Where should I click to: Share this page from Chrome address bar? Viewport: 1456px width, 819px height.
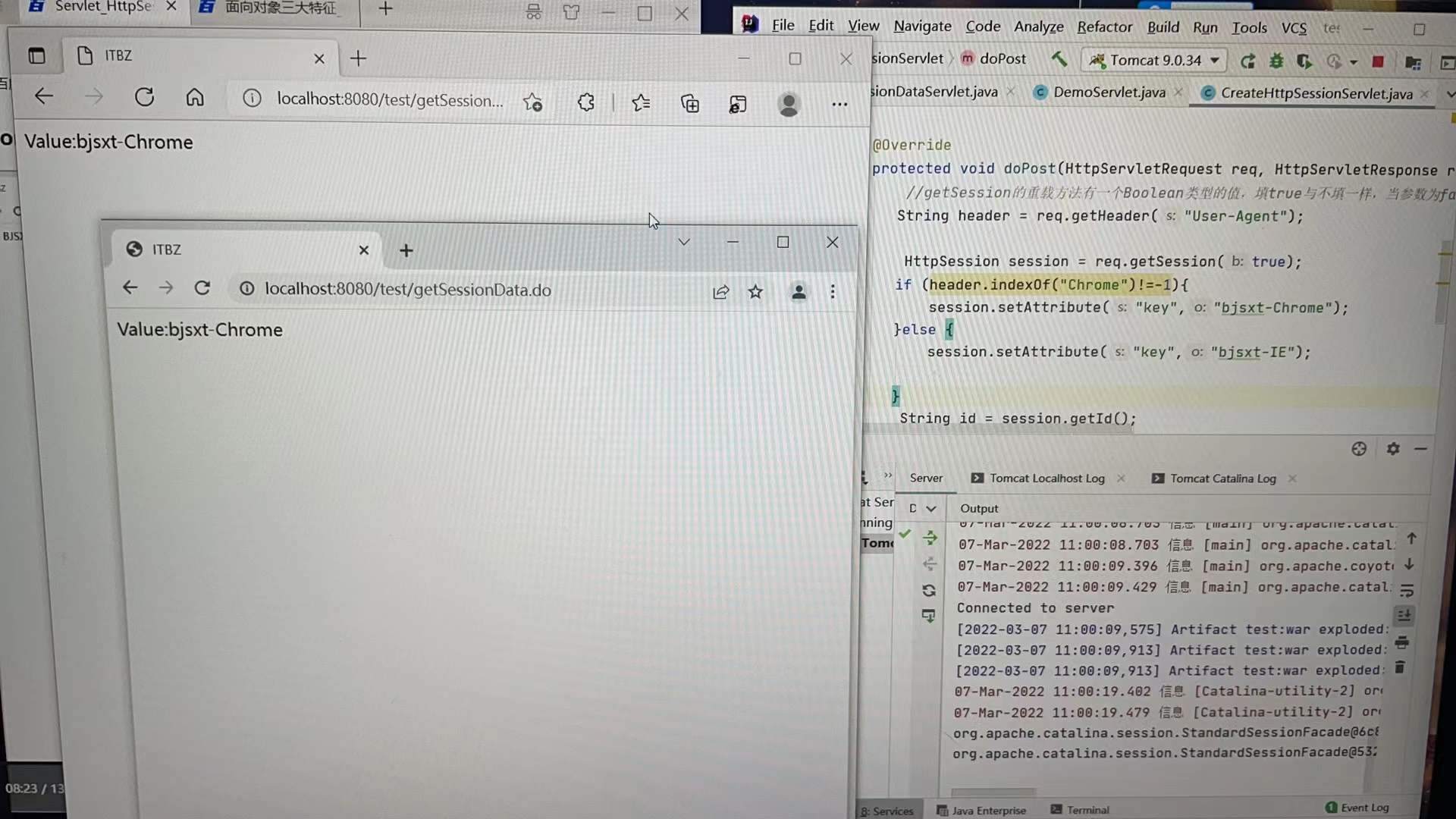coord(720,292)
